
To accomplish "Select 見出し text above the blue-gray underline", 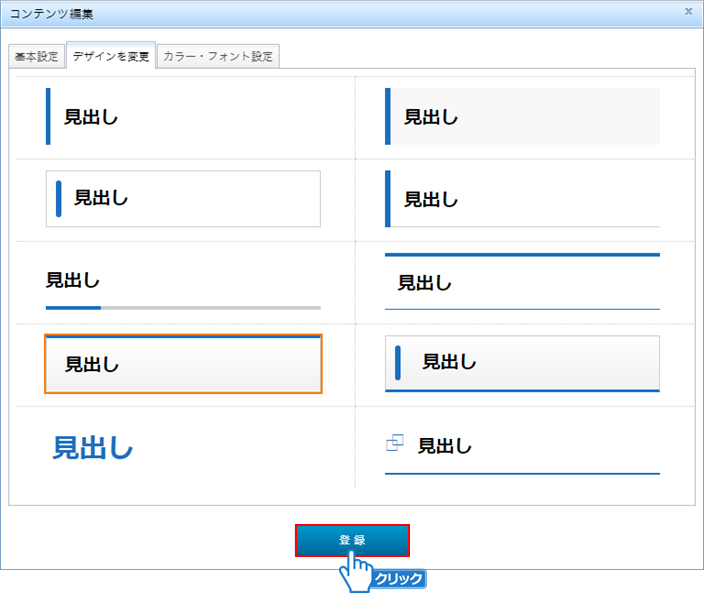I will (x=73, y=279).
